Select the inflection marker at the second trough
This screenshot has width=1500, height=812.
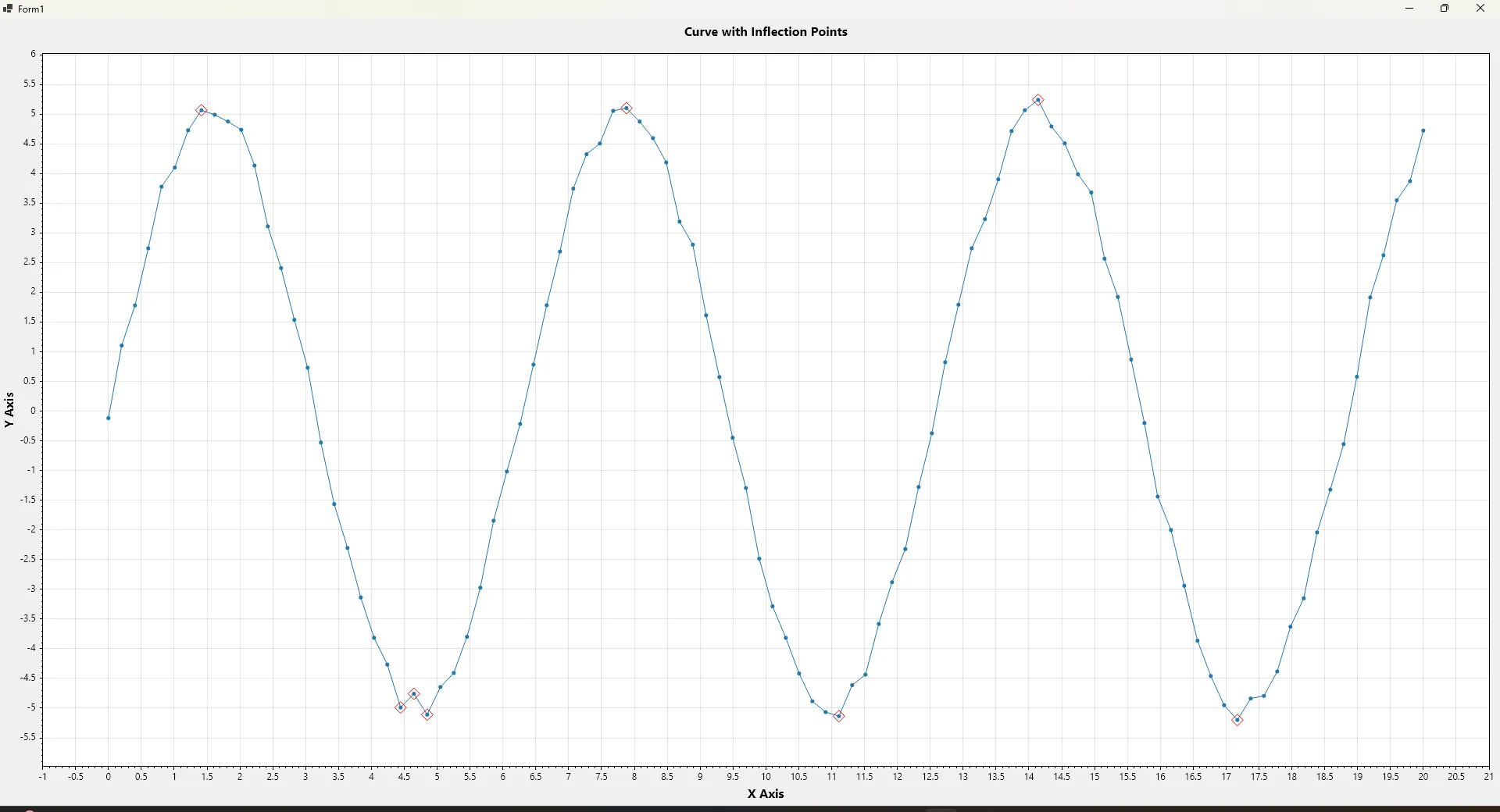[x=840, y=717]
